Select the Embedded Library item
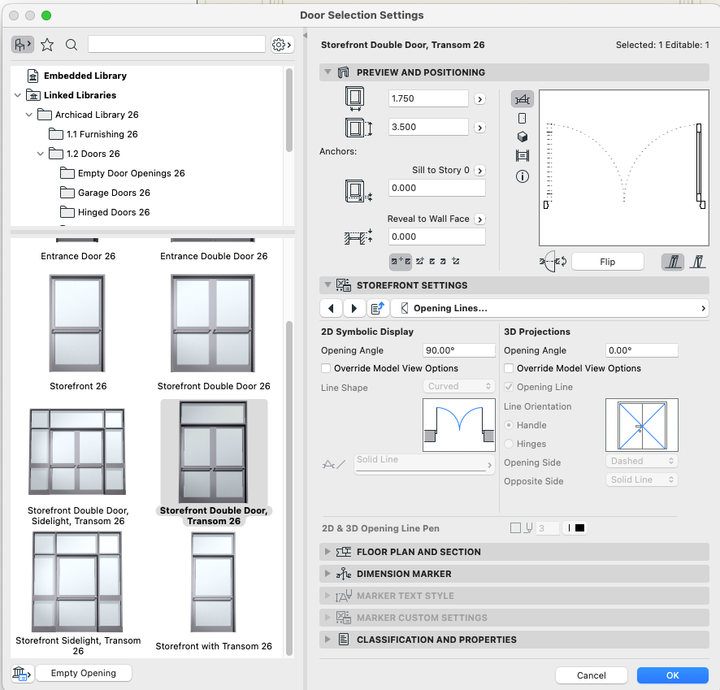The height and width of the screenshot is (690, 720). click(x=84, y=76)
